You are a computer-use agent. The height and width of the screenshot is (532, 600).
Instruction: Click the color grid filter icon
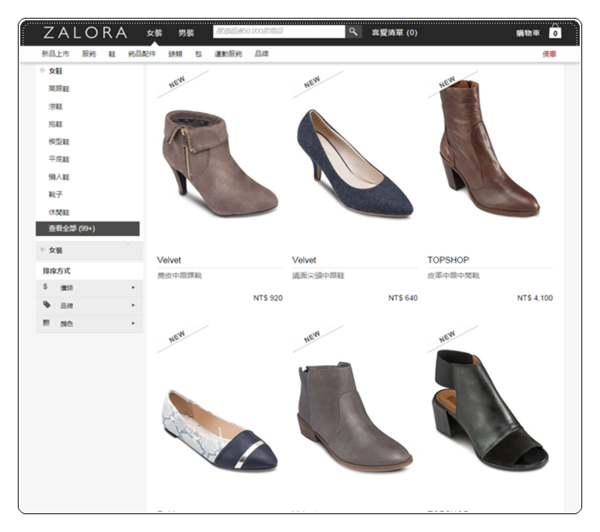46,323
